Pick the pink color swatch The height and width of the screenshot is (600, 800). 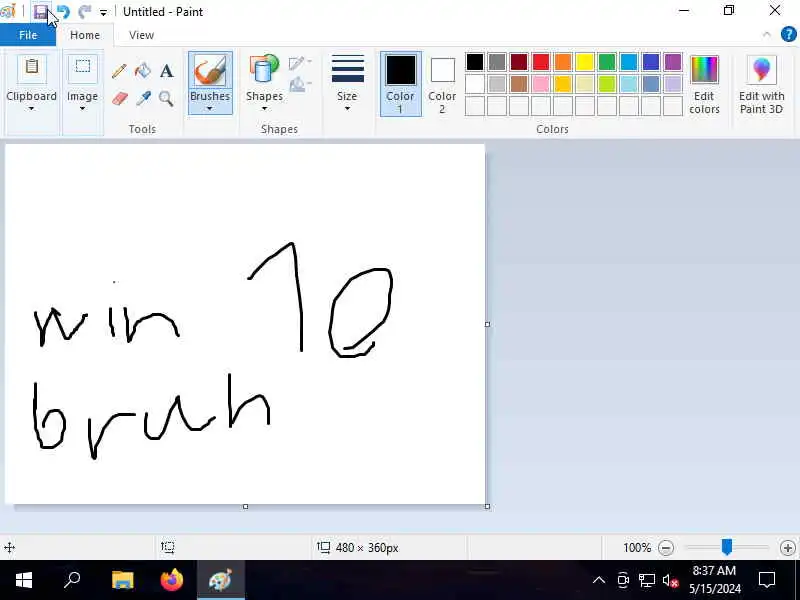tap(541, 84)
